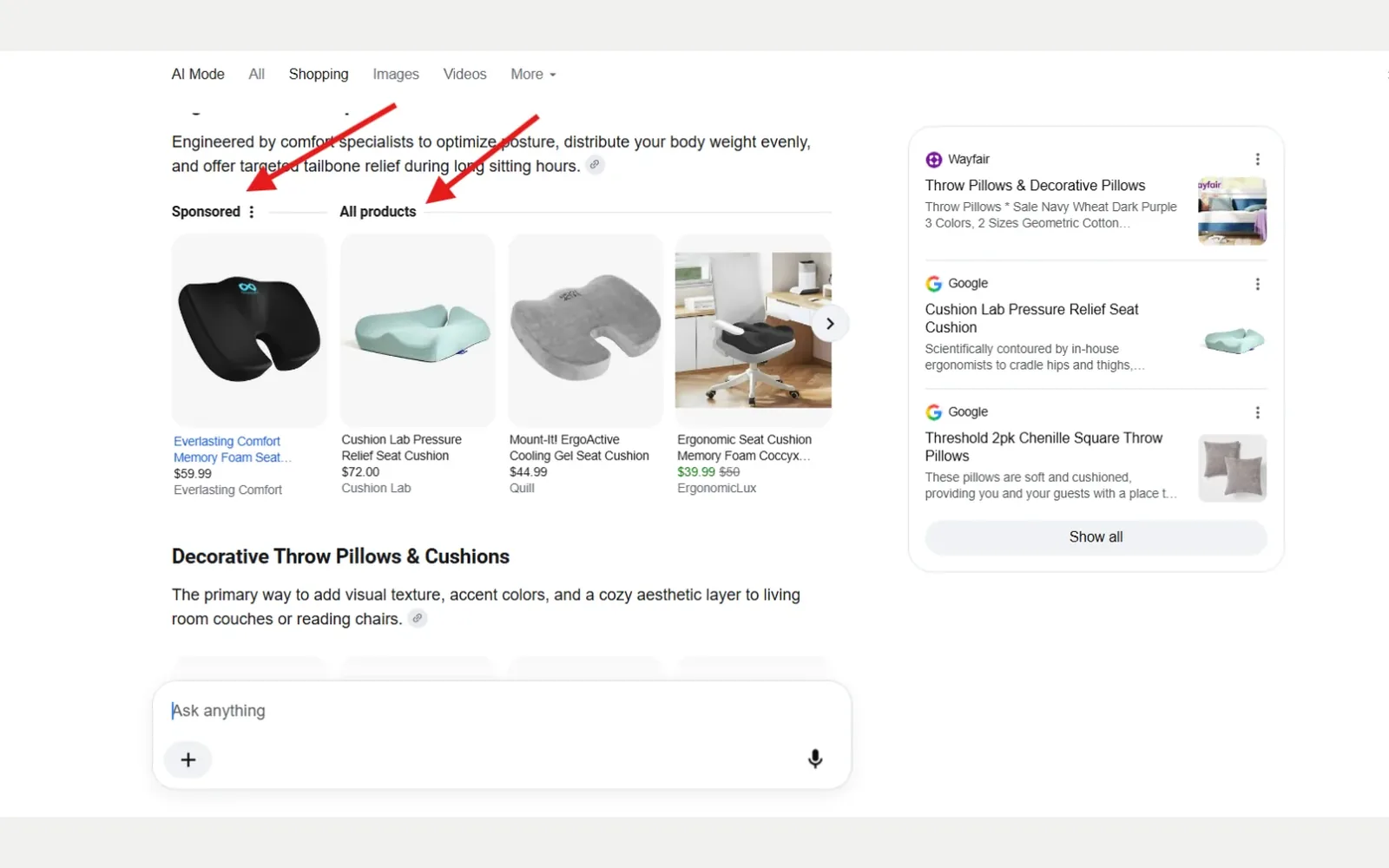Viewport: 1389px width, 868px height.
Task: Click link icon after reading chairs paragraph
Action: coord(418,618)
